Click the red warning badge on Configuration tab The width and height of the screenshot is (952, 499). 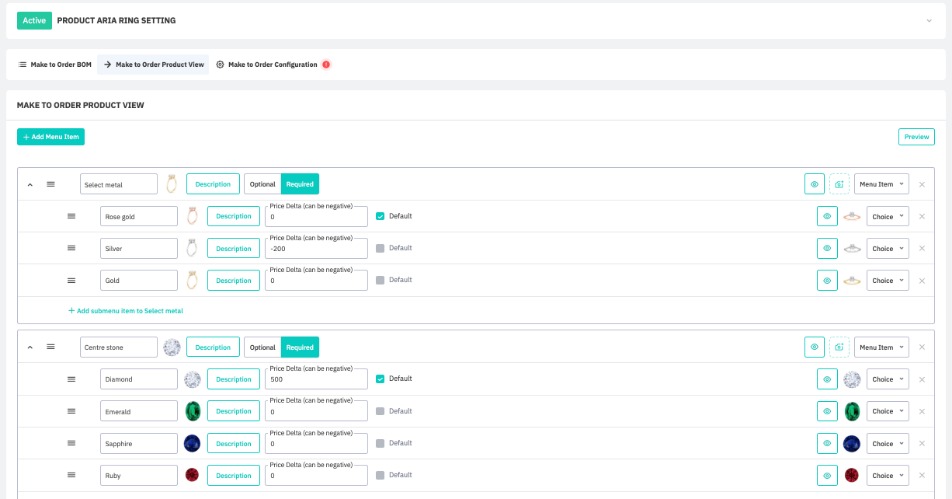pyautogui.click(x=326, y=65)
